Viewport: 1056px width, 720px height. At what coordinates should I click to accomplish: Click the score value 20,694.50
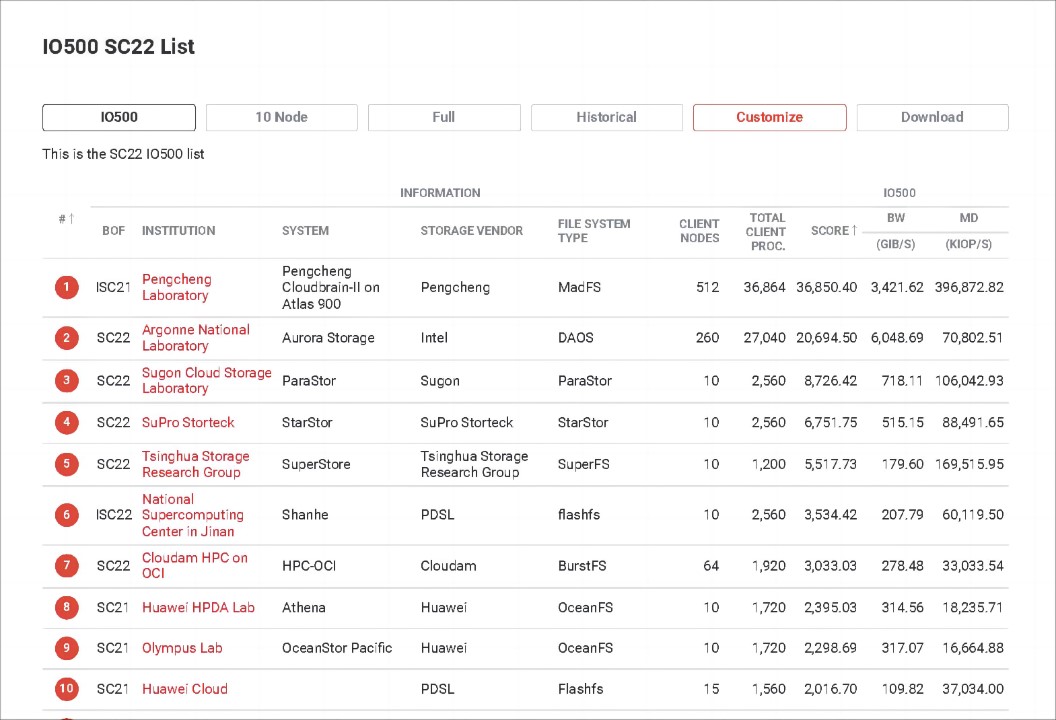pos(826,338)
